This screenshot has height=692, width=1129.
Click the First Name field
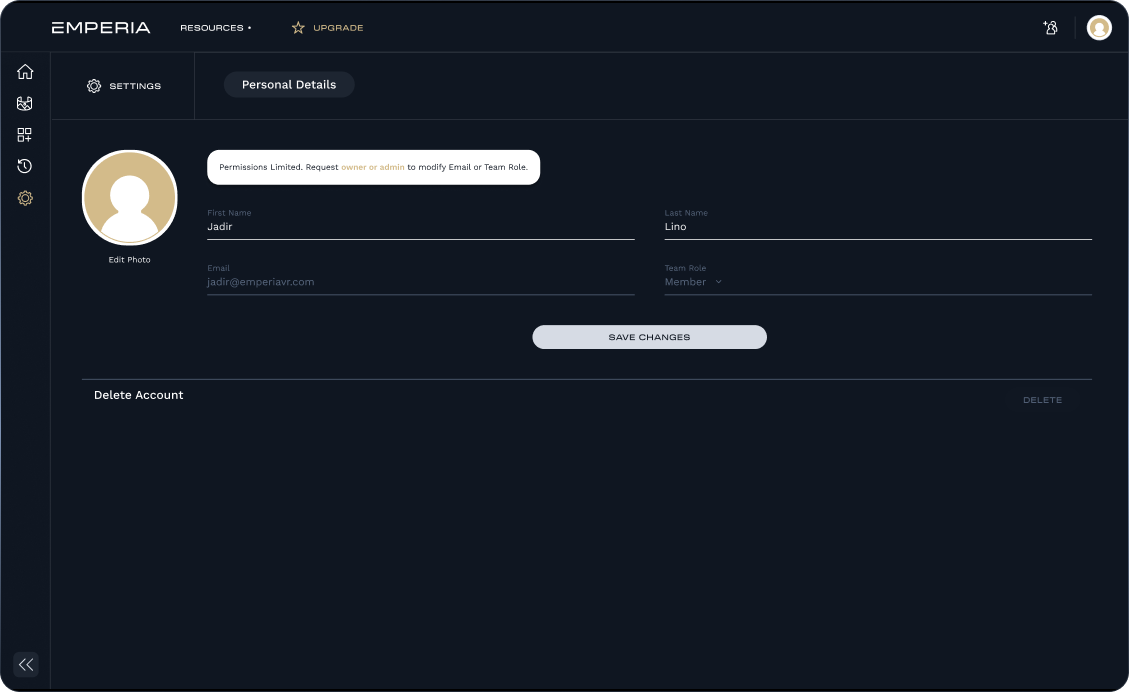pos(420,227)
